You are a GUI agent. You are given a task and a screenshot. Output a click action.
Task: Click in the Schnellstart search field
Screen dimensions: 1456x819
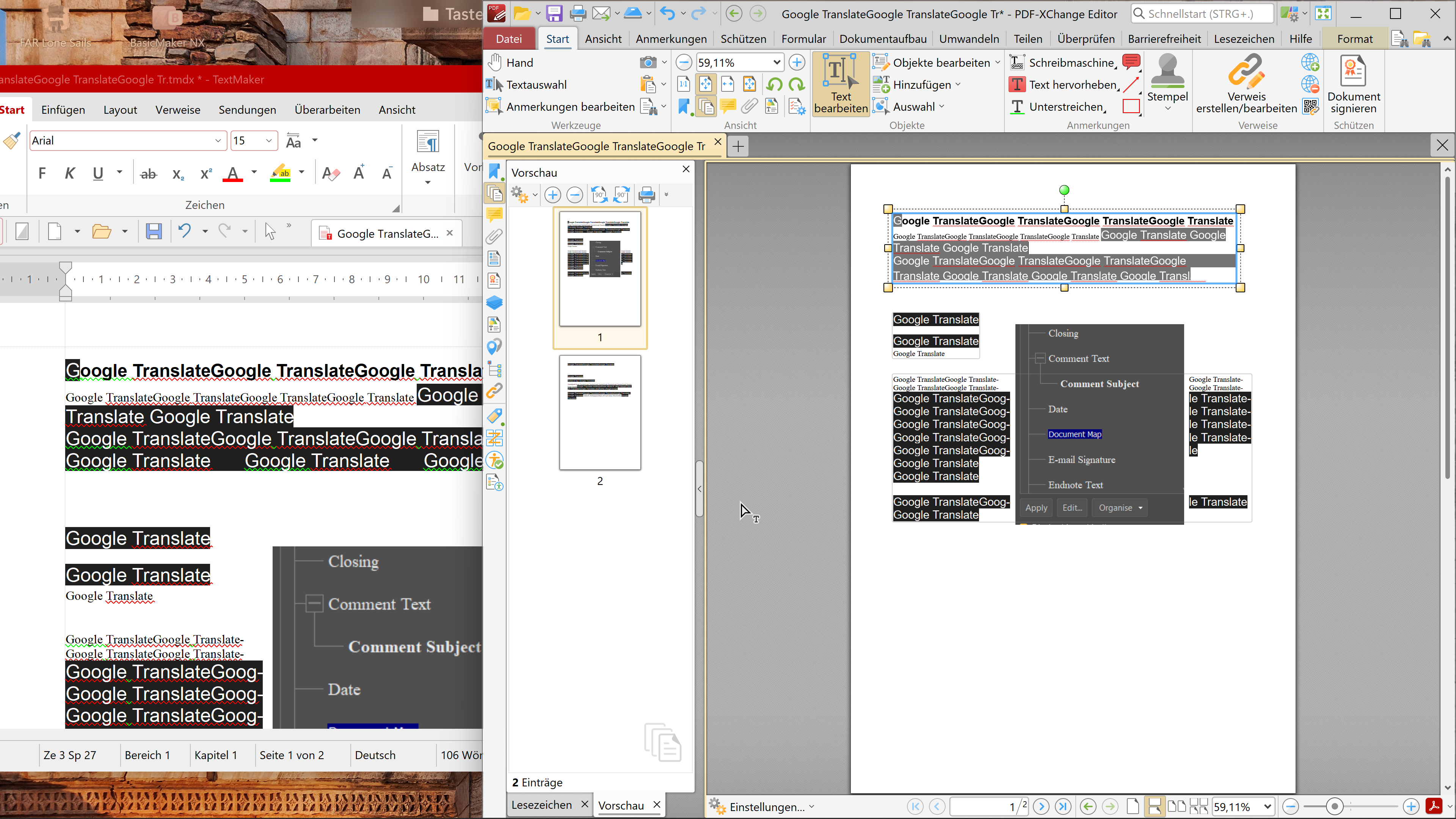point(1203,14)
